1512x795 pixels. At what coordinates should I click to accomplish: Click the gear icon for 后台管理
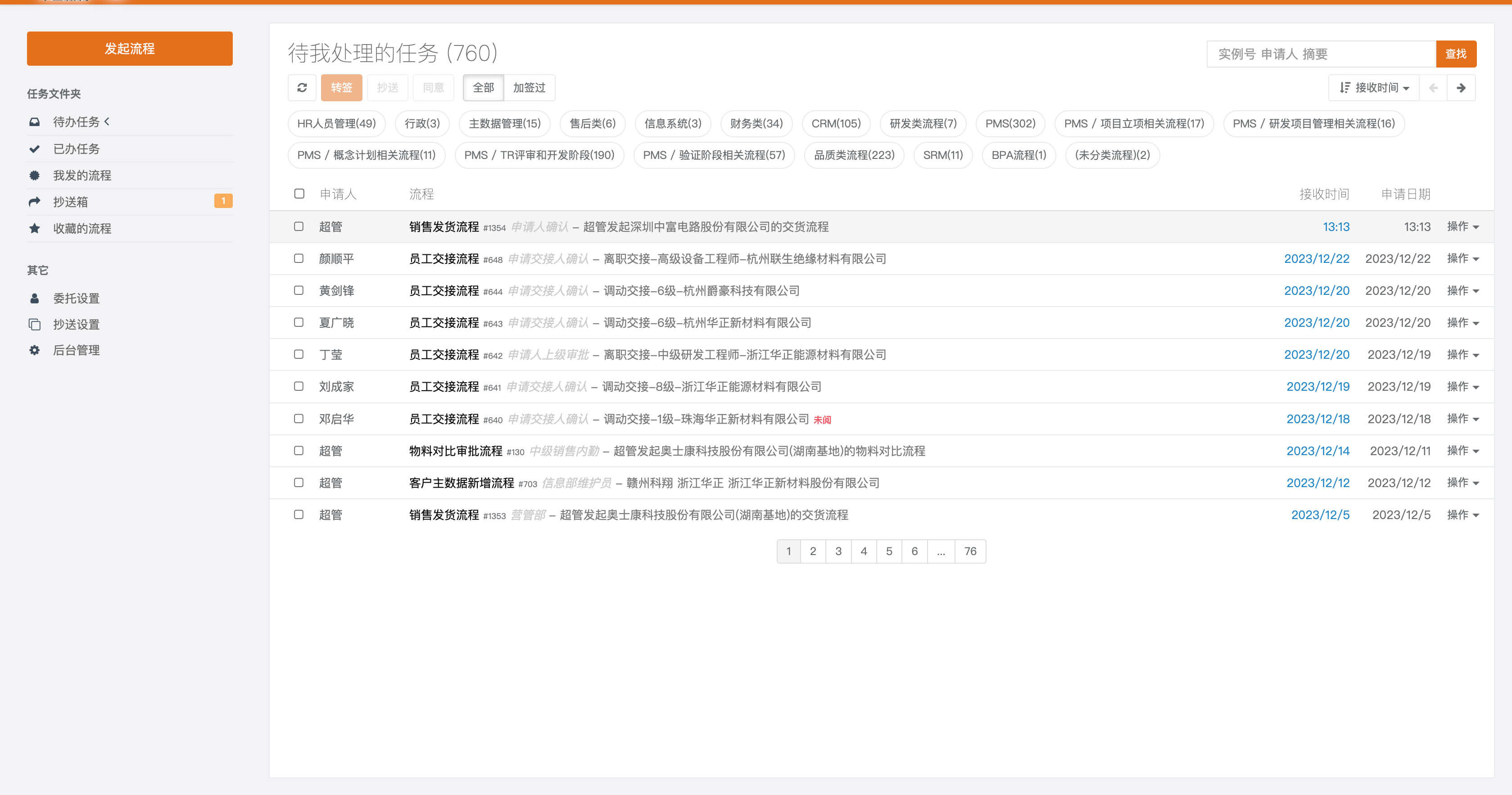click(35, 350)
